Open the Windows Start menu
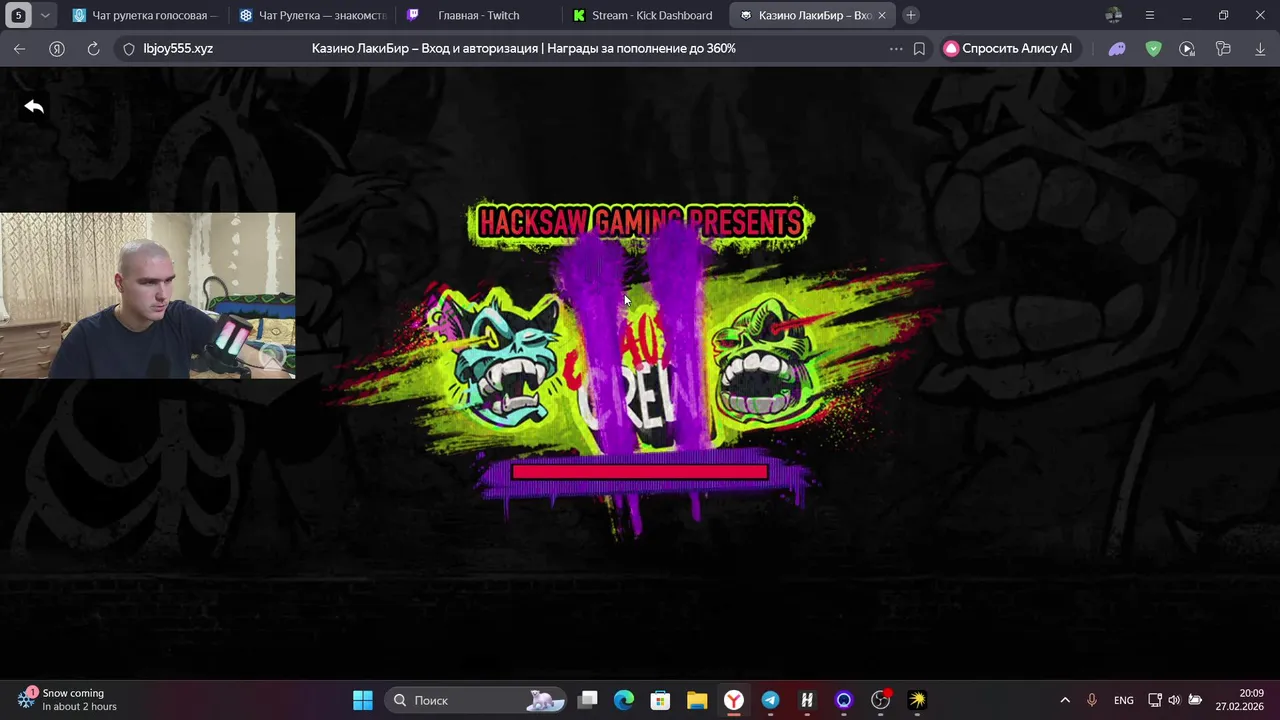 pos(363,700)
